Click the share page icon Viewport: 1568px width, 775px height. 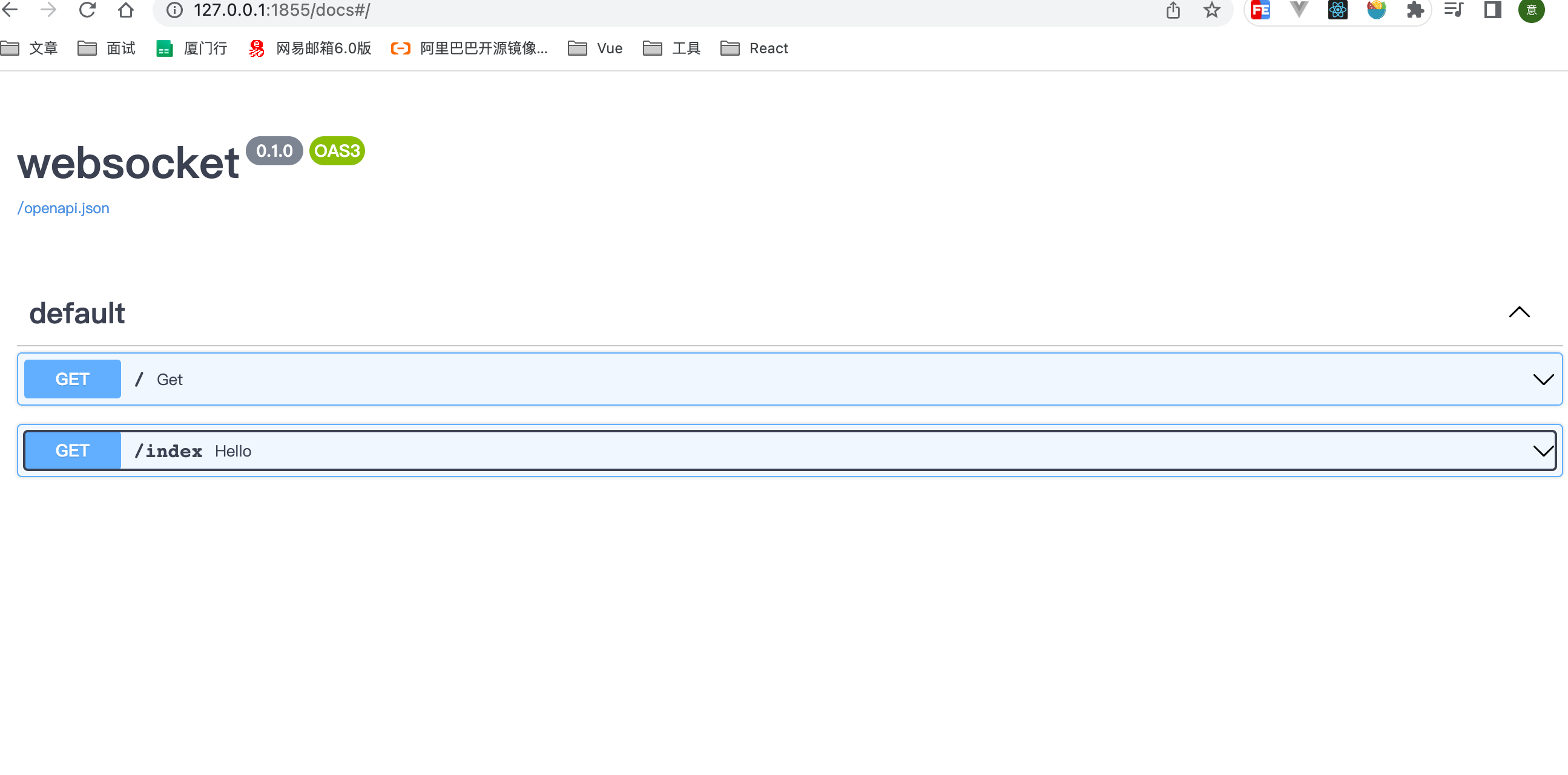point(1173,10)
